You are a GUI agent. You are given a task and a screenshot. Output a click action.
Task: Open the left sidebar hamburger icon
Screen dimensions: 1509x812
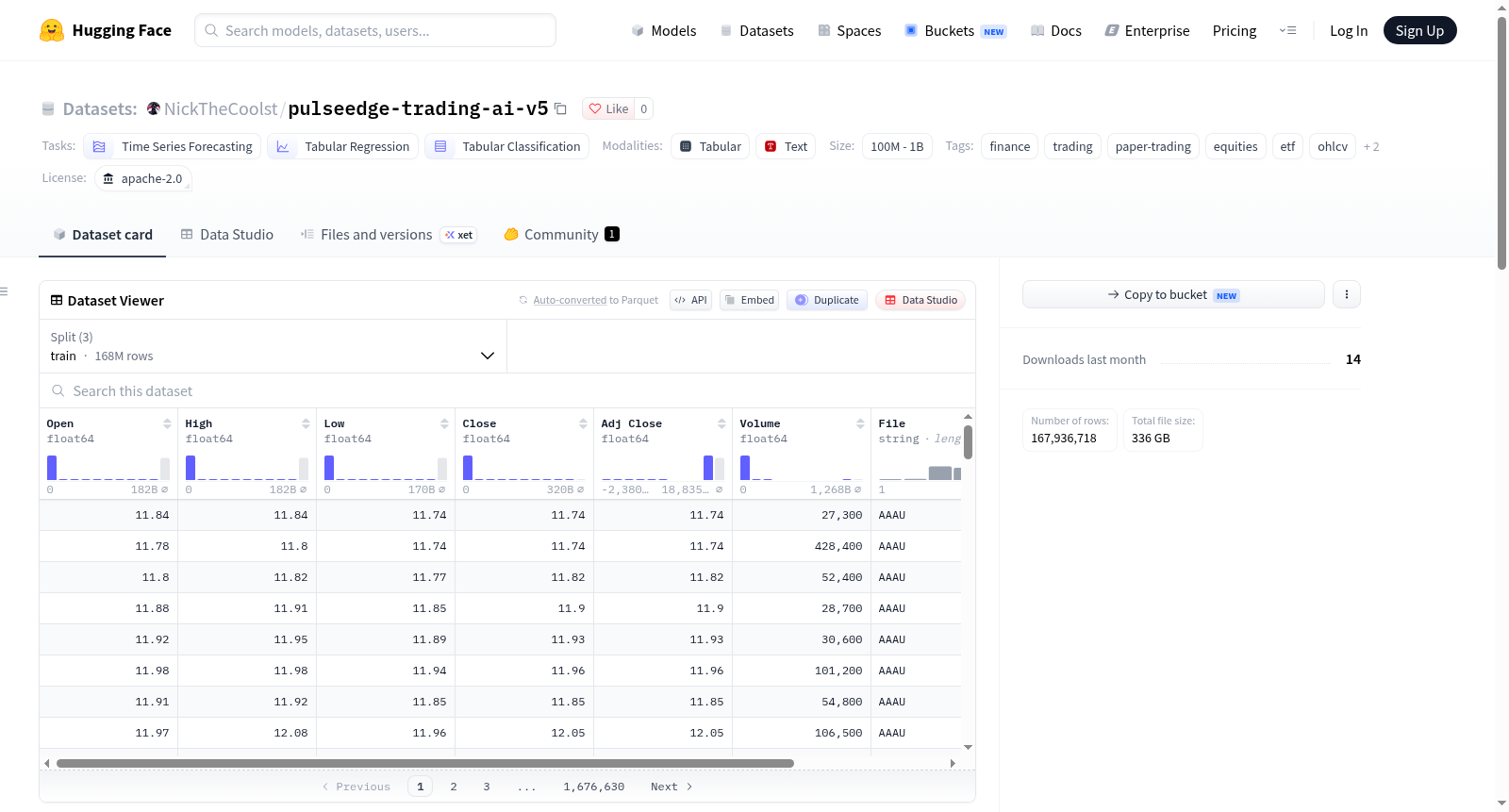[x=4, y=291]
